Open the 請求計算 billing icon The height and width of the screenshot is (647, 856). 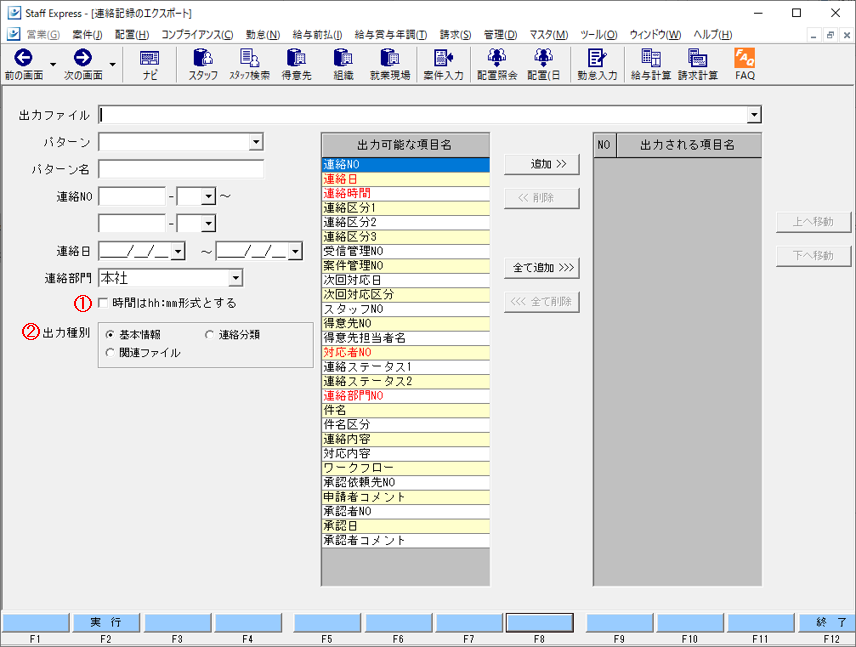(x=698, y=64)
